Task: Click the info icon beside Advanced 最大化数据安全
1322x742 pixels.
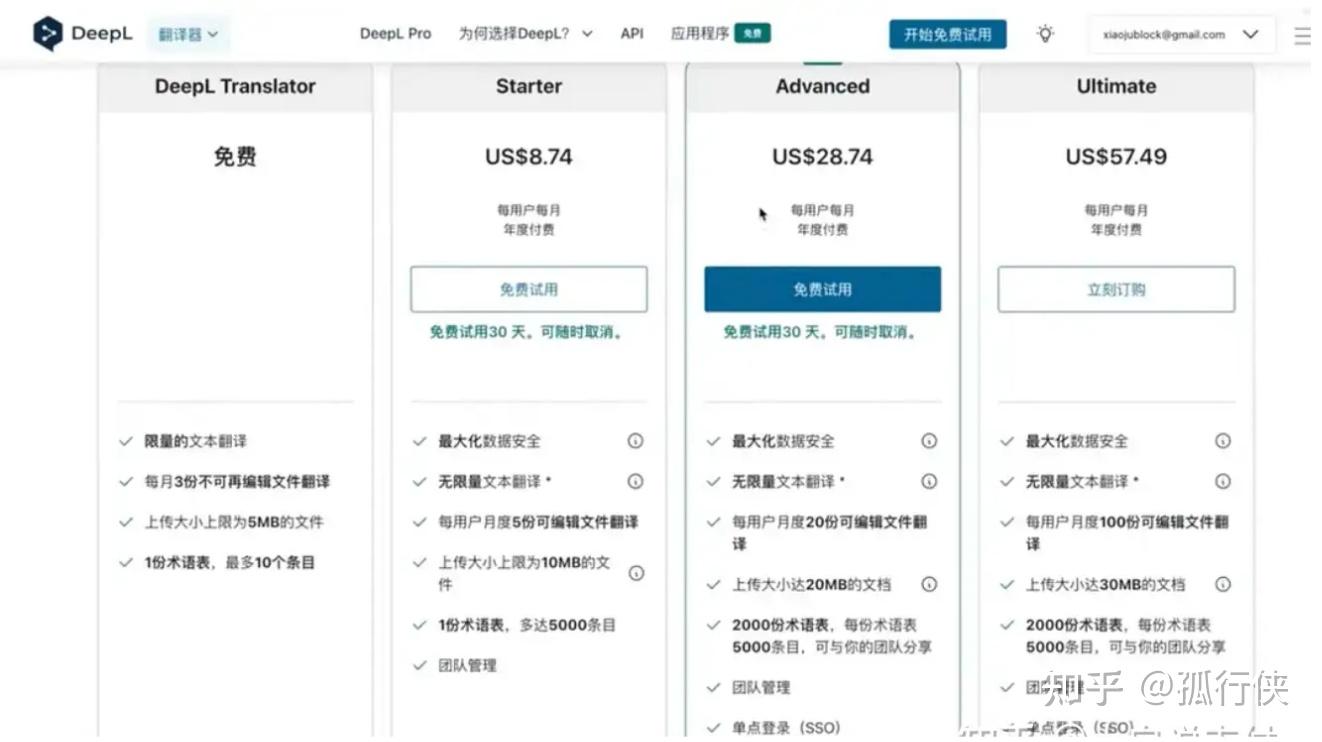Action: point(929,440)
